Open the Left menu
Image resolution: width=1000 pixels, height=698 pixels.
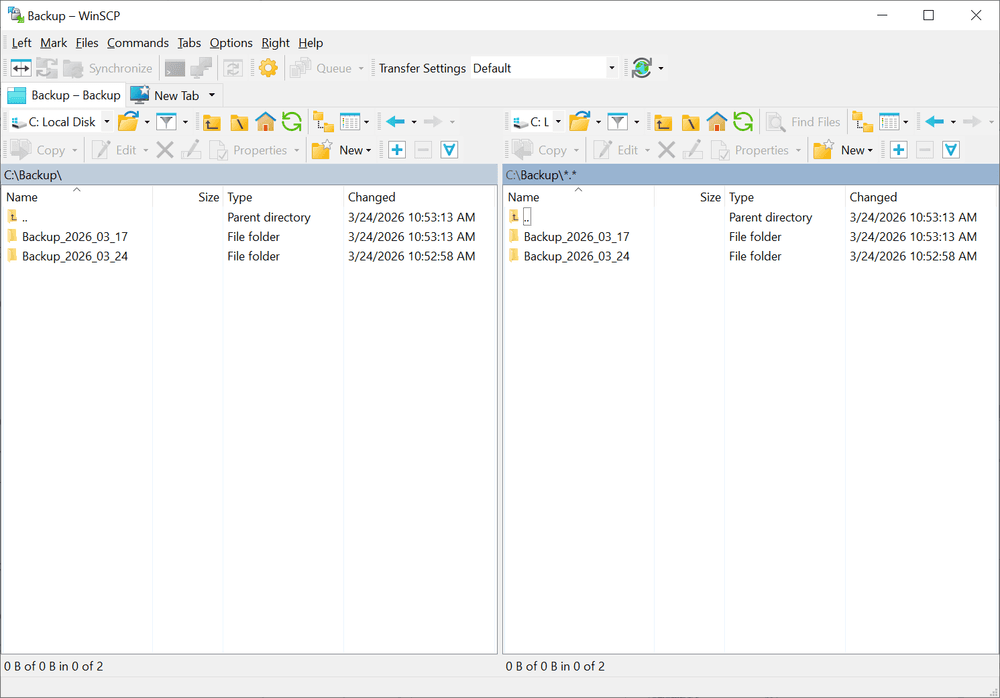tap(21, 43)
